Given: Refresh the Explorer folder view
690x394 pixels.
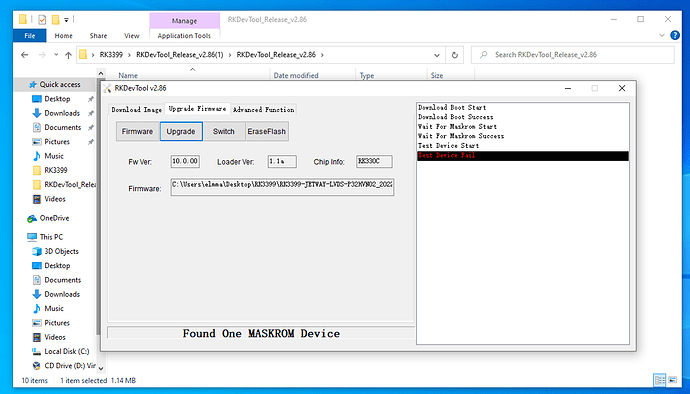Looking at the screenshot, I should pos(455,55).
